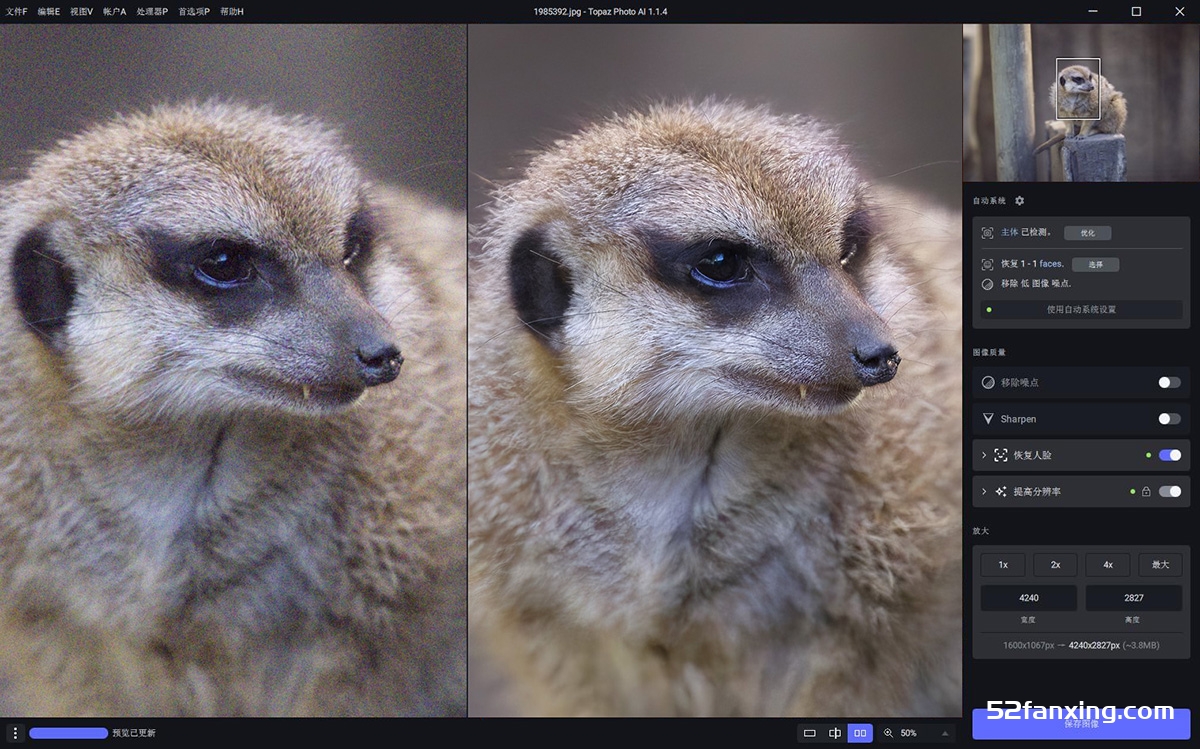The height and width of the screenshot is (749, 1200).
Task: Click the meerkat navigator thumbnail
Action: click(1081, 103)
